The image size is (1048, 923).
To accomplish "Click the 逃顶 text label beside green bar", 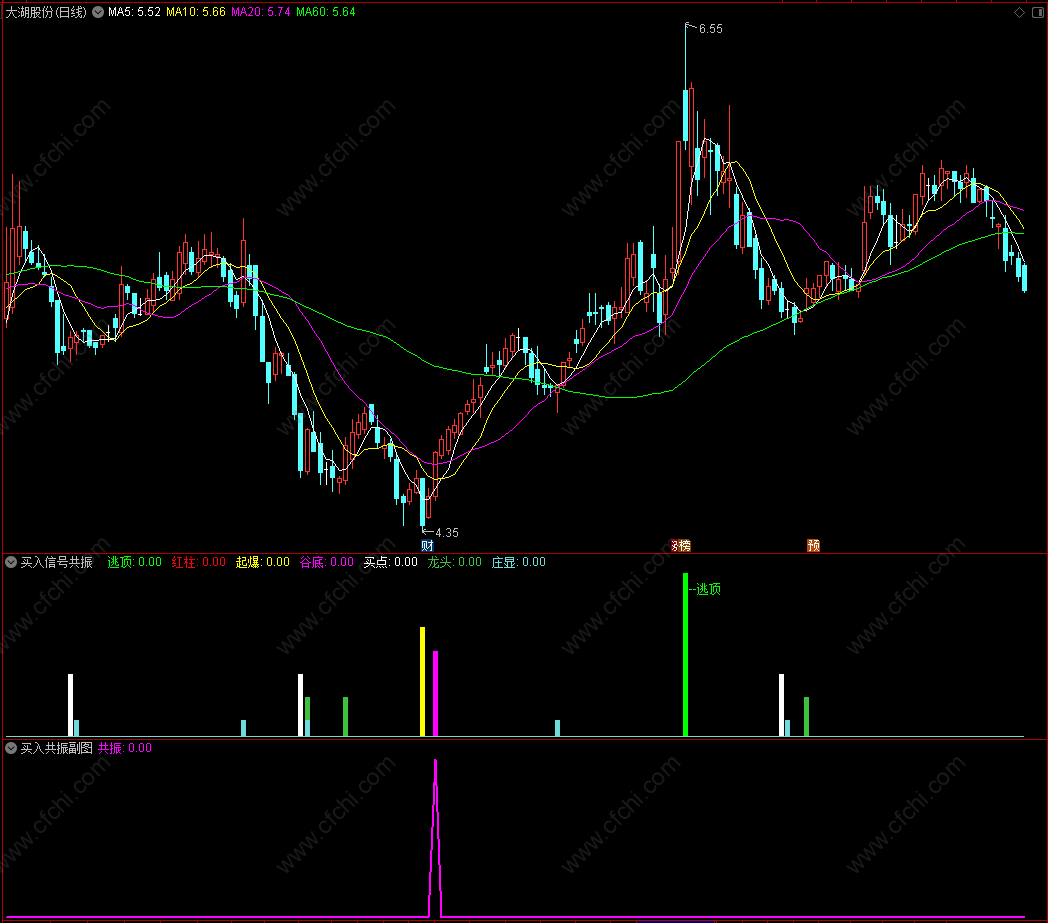I will pos(708,589).
